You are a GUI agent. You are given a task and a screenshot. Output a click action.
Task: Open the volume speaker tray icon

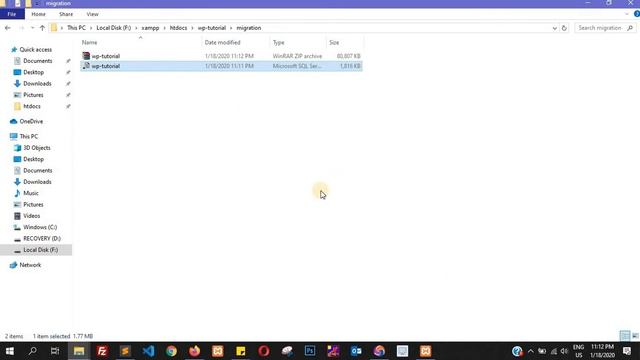click(564, 351)
